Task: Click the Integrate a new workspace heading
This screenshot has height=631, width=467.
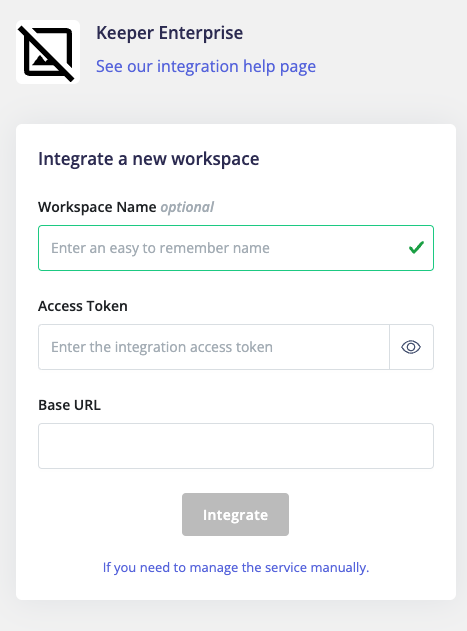Action: (x=149, y=159)
